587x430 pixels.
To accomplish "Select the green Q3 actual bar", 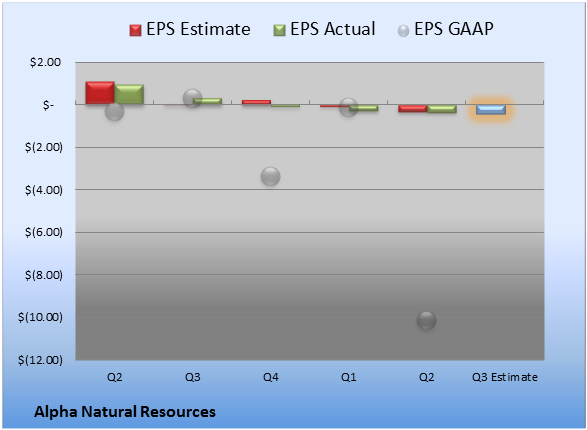I will point(207,101).
